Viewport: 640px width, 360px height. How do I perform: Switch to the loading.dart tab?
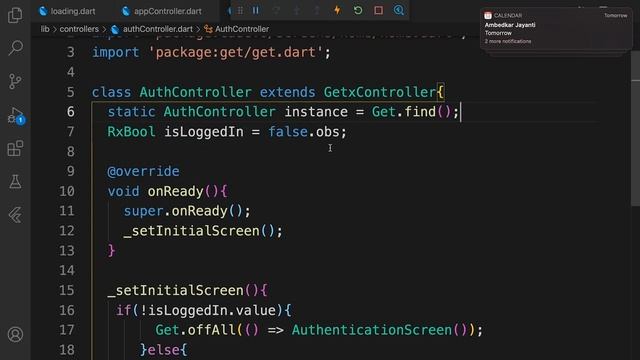tap(67, 11)
